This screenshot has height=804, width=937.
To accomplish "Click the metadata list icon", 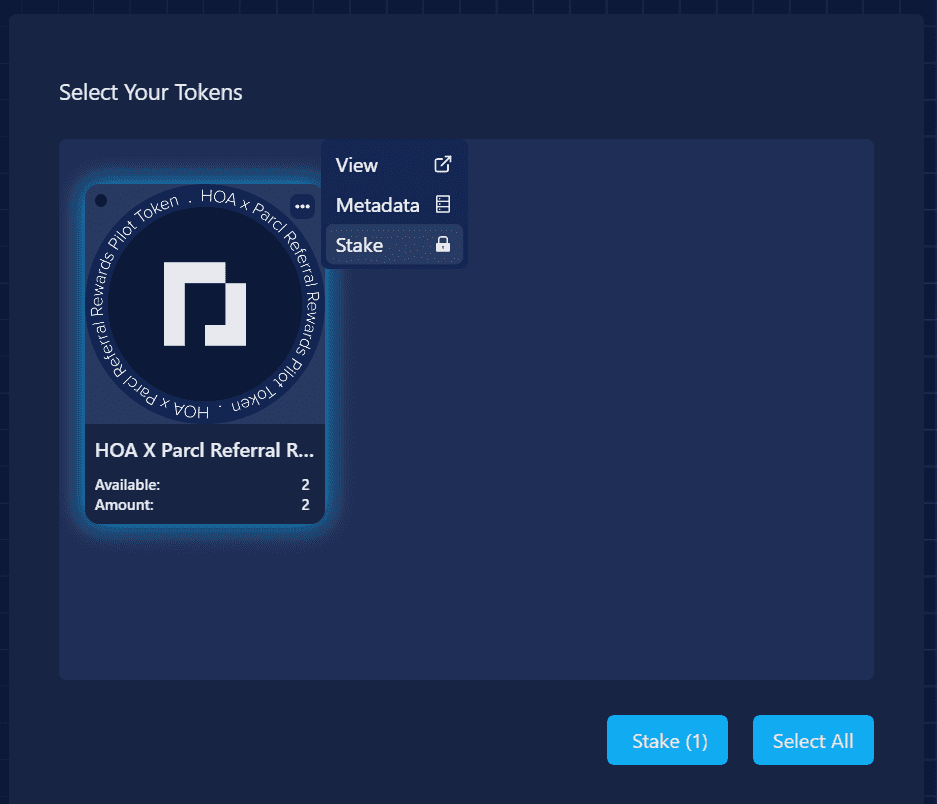I will tap(443, 204).
